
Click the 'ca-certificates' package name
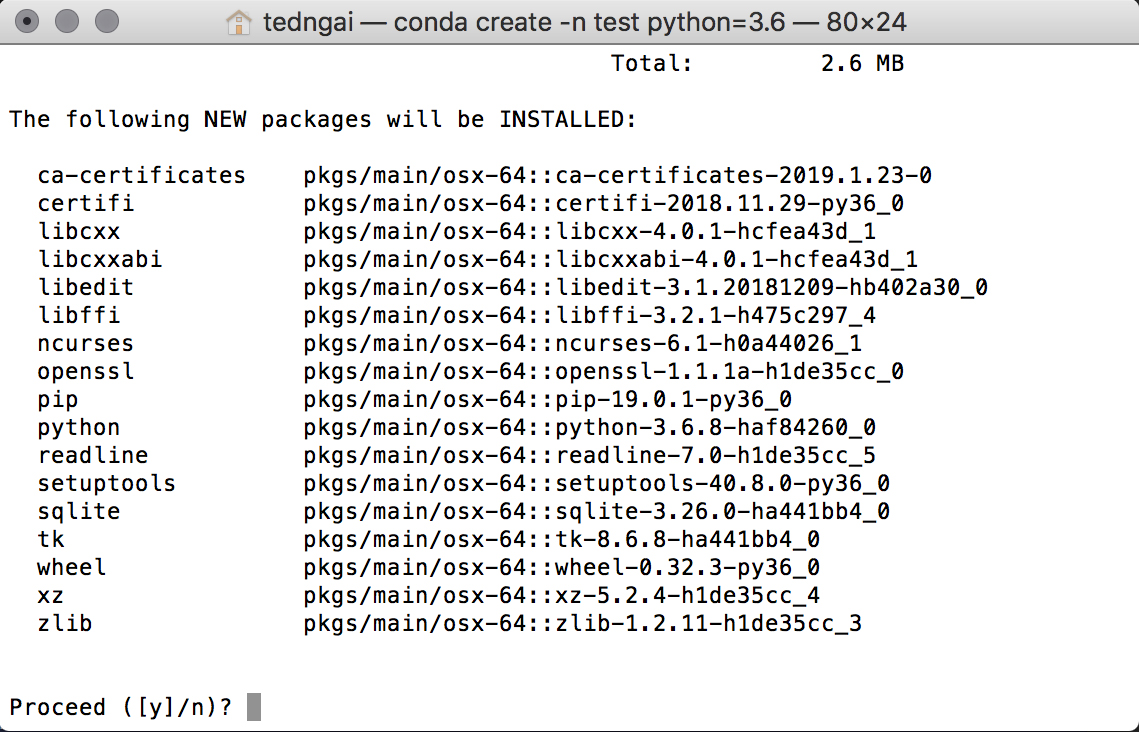[141, 175]
